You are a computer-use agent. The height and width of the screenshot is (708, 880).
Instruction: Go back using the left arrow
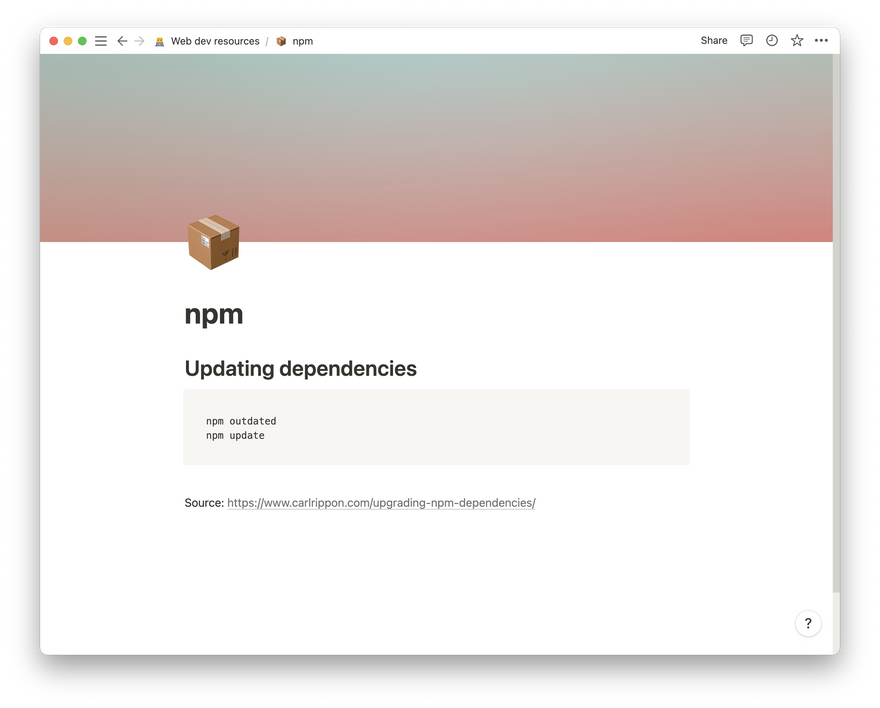[122, 41]
